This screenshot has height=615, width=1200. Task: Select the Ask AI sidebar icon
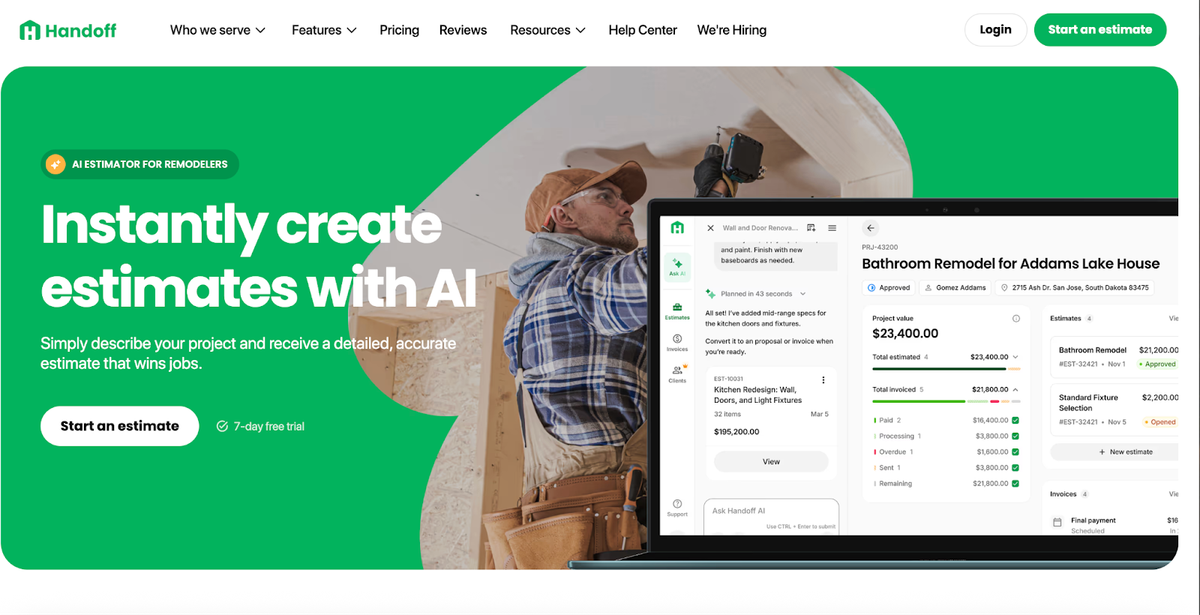(x=677, y=267)
